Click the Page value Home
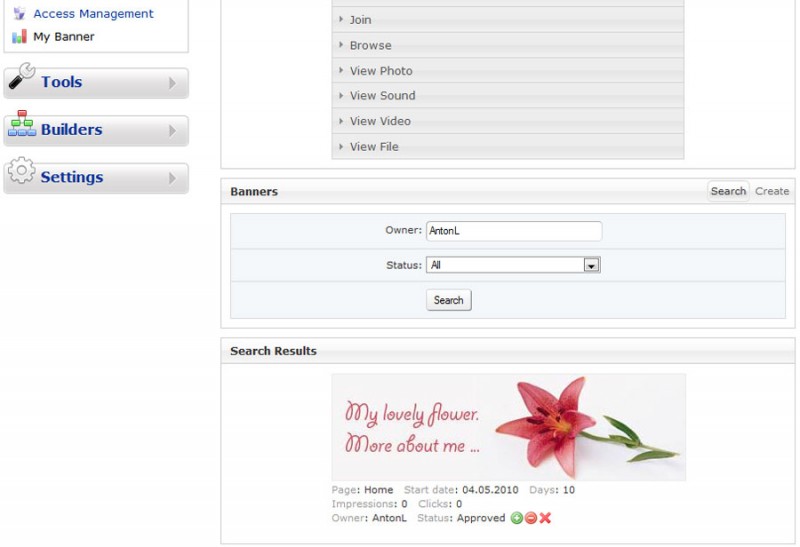 379,490
